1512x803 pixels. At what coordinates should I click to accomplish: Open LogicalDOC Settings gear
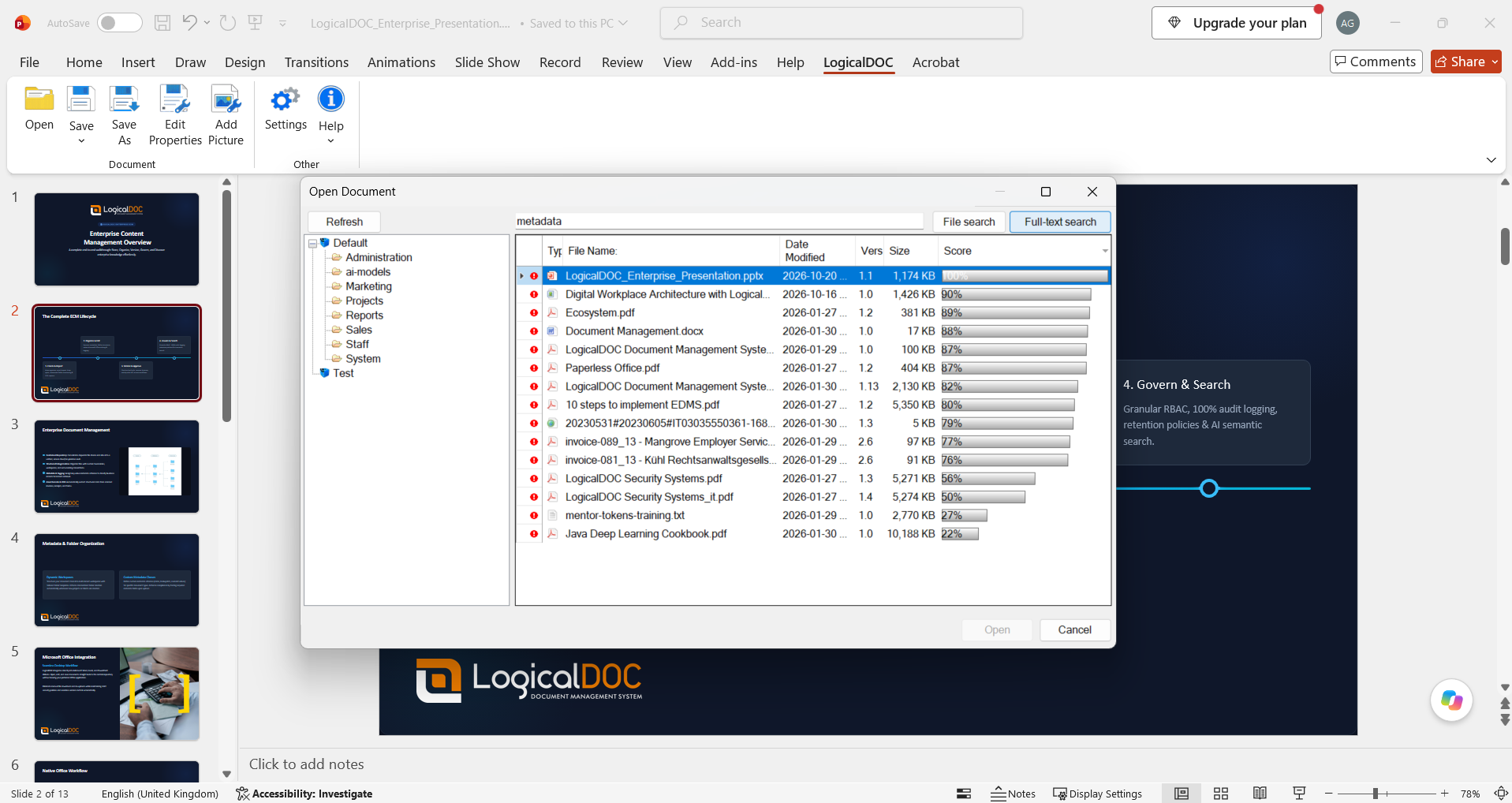[x=285, y=100]
